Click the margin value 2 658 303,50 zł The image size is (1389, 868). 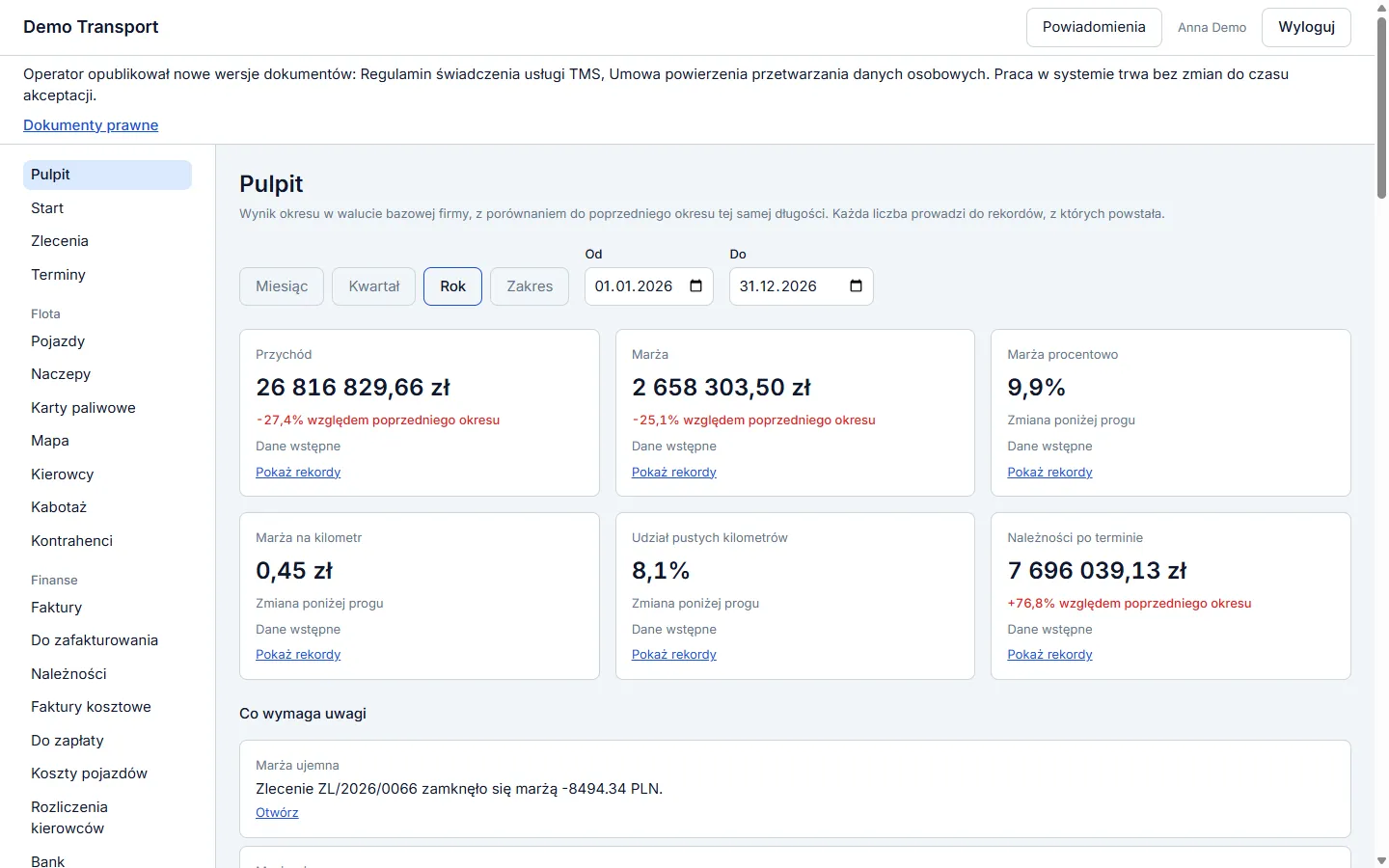(x=722, y=388)
